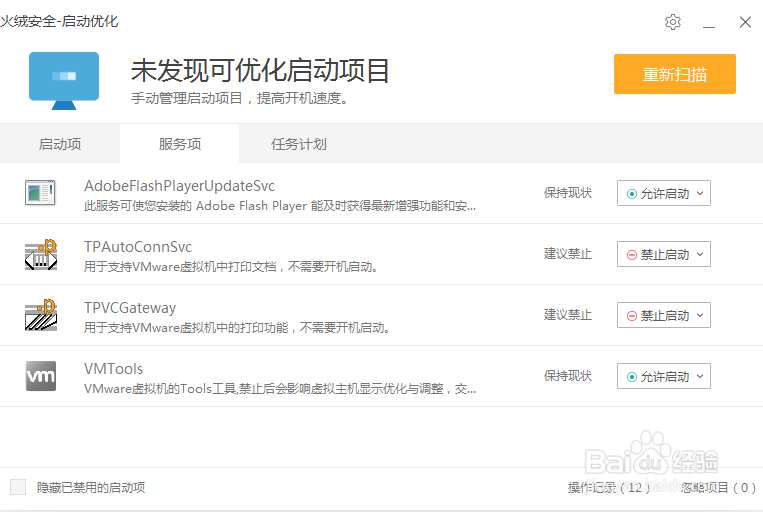Viewport: 763px width, 512px height.
Task: Select the TPVCGateway service name
Action: pos(130,308)
